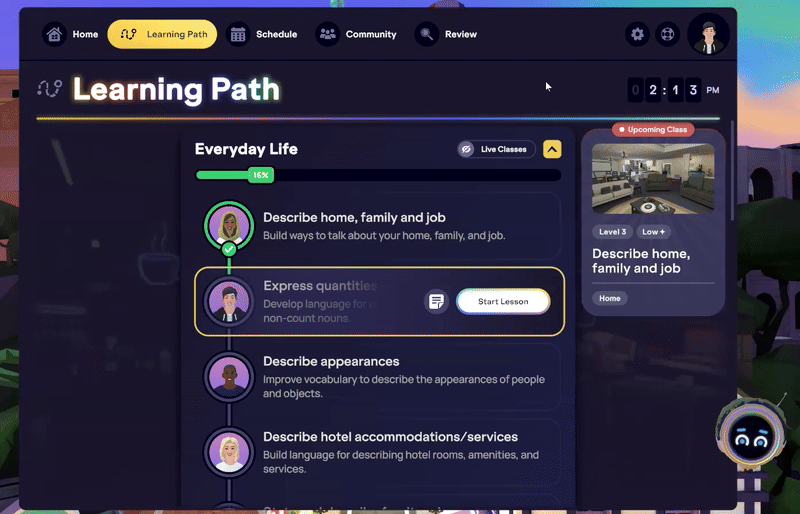Click the lesson notes icon beside Start Lesson

pyautogui.click(x=436, y=301)
